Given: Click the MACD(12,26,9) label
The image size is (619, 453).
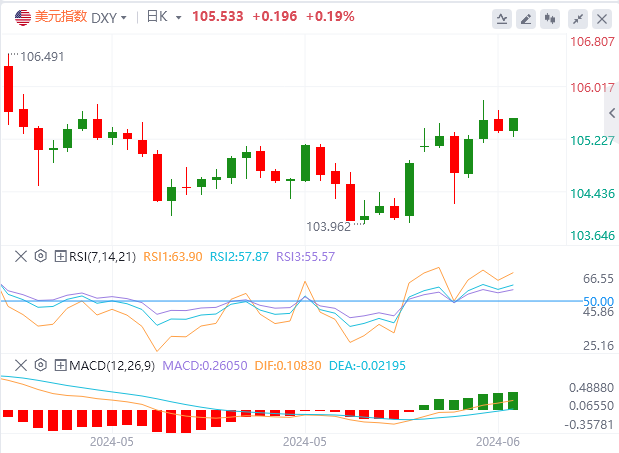Looking at the screenshot, I should tap(112, 366).
